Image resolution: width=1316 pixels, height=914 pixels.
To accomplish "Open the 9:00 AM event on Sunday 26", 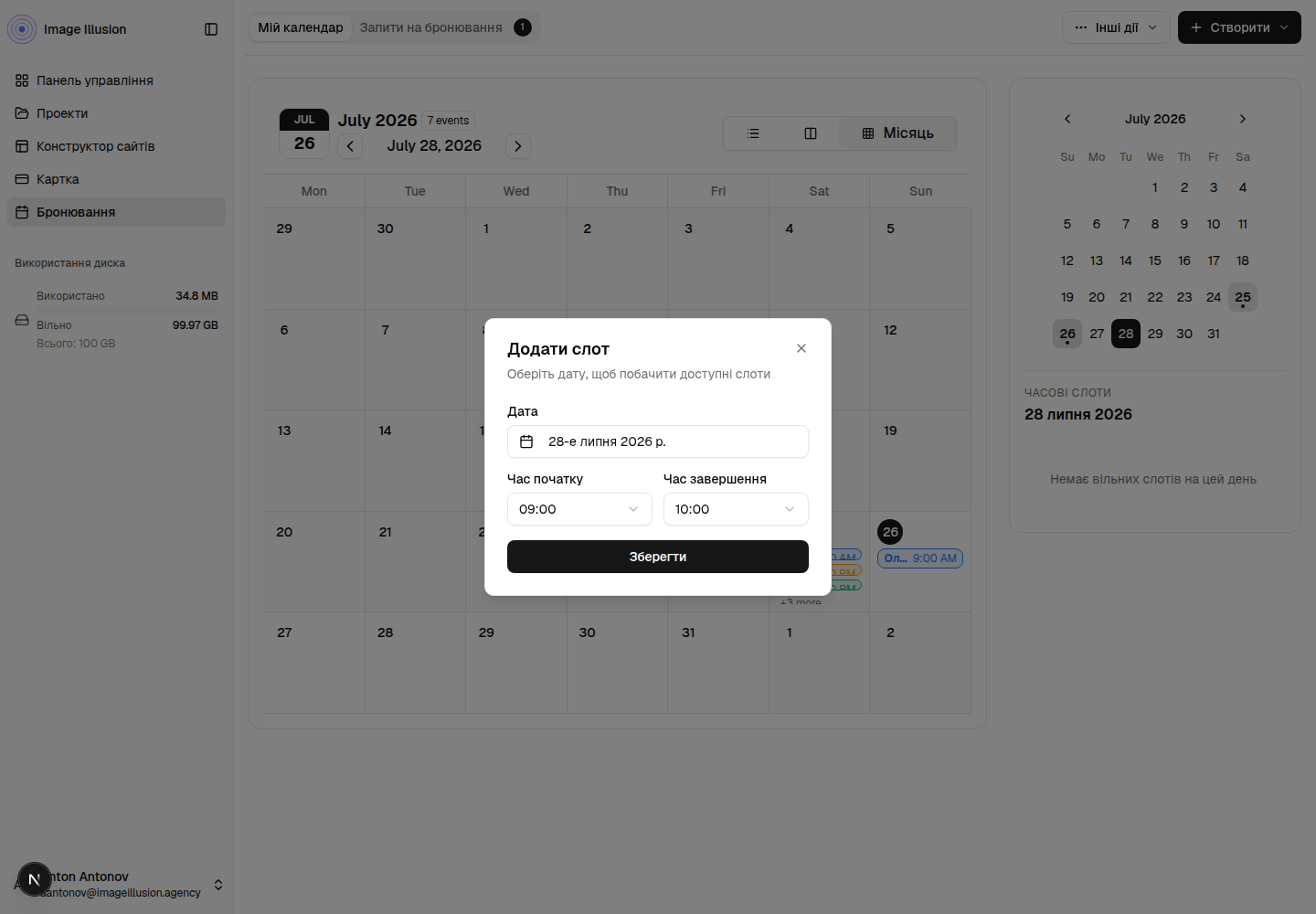I will (x=920, y=558).
